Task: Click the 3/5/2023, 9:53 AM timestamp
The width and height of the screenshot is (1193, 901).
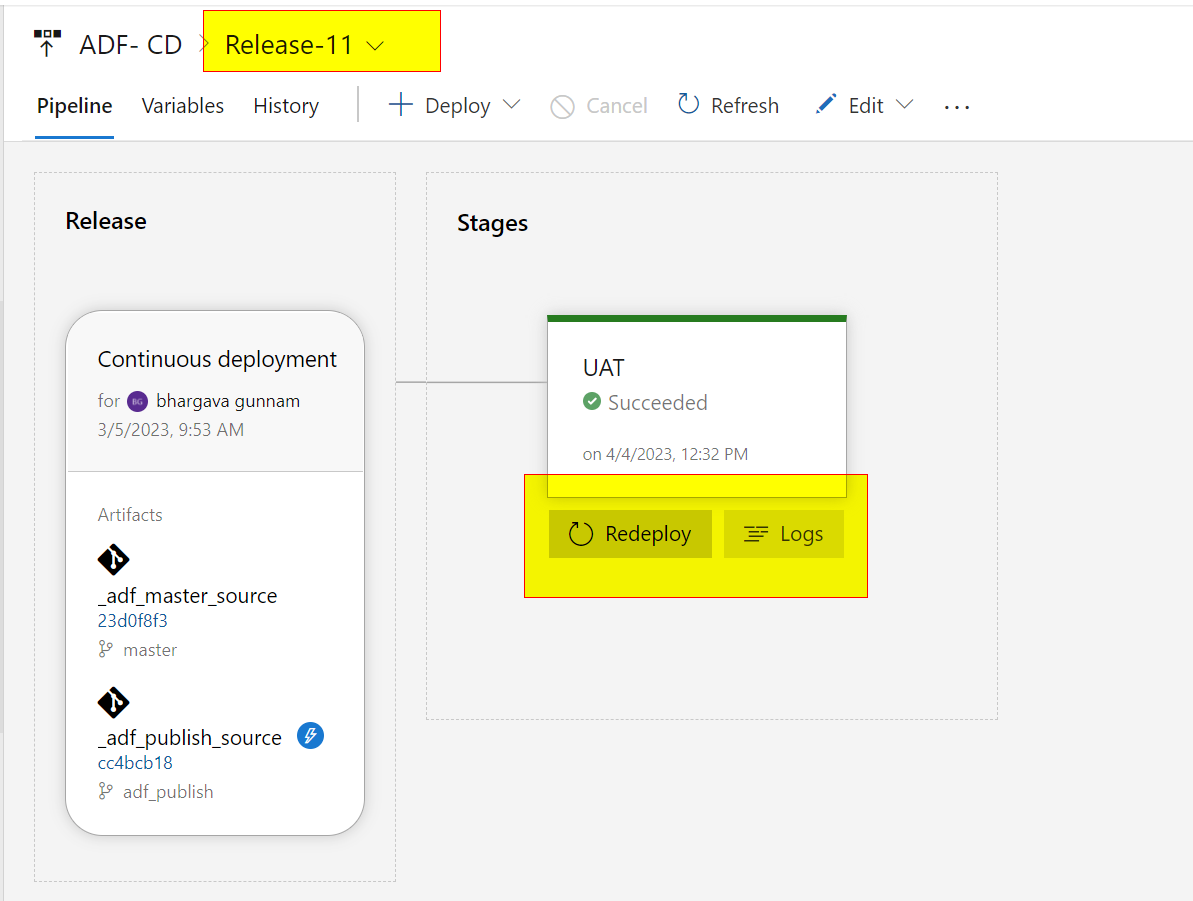Action: [x=170, y=430]
